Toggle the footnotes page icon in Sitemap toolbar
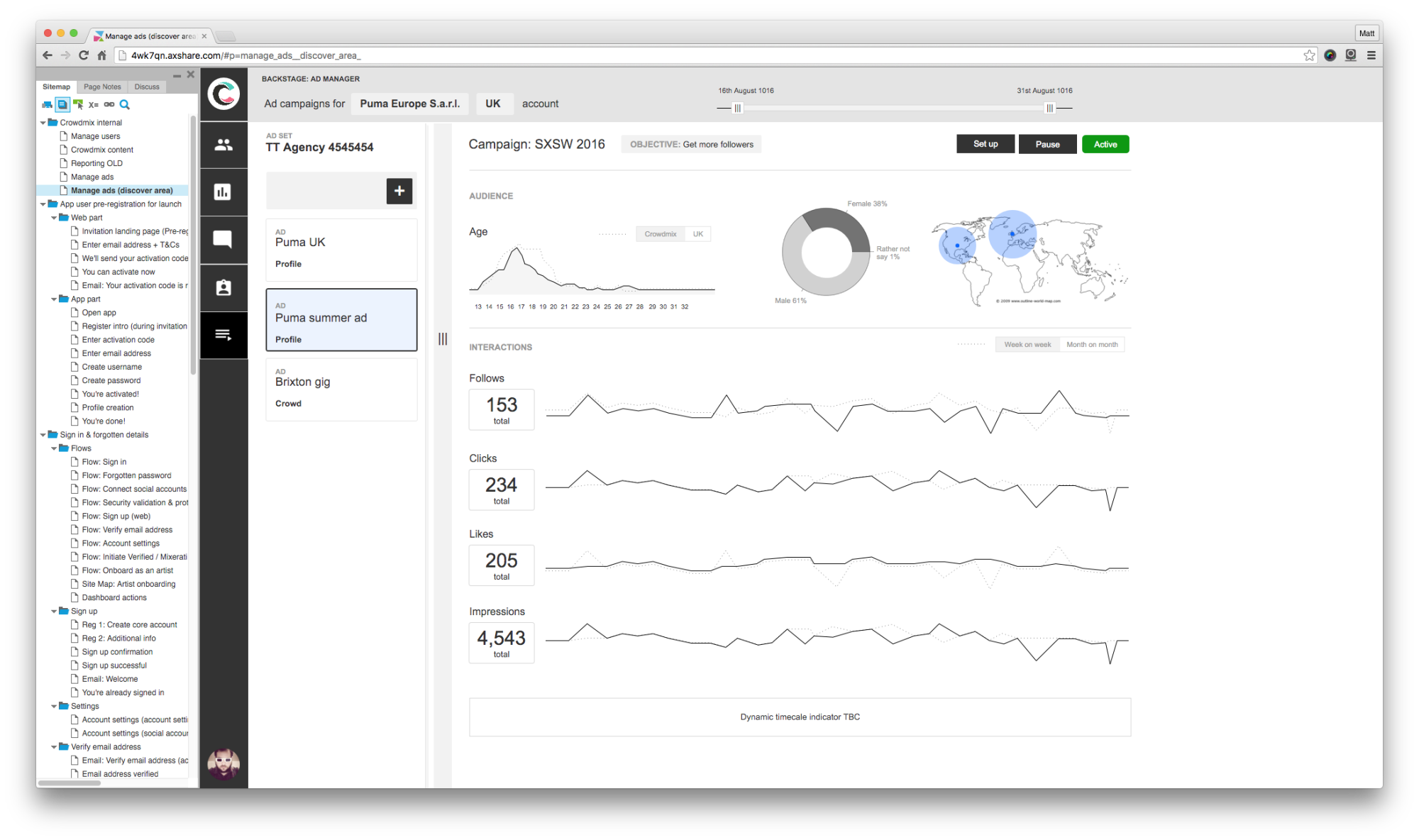Image resolution: width=1419 pixels, height=840 pixels. tap(62, 104)
